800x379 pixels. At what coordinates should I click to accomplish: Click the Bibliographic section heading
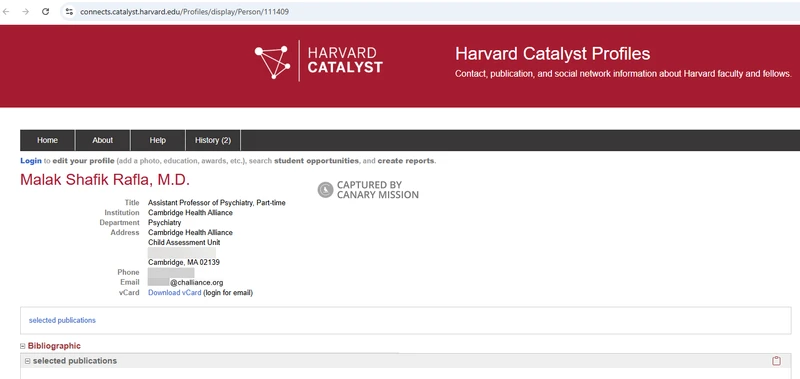click(x=54, y=346)
